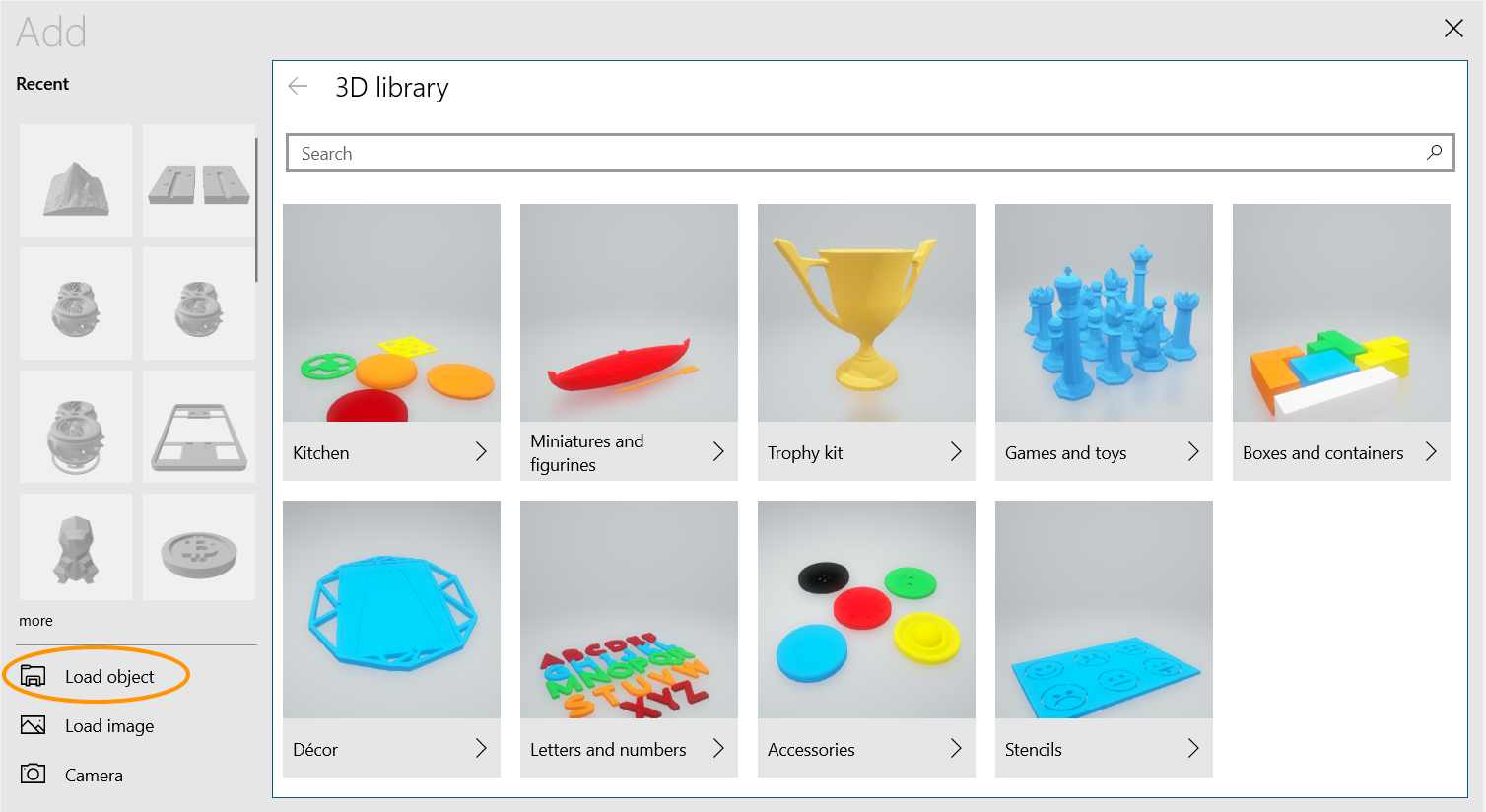Viewport: 1486px width, 812px height.
Task: Open Letters and numbers category
Action: click(x=629, y=610)
